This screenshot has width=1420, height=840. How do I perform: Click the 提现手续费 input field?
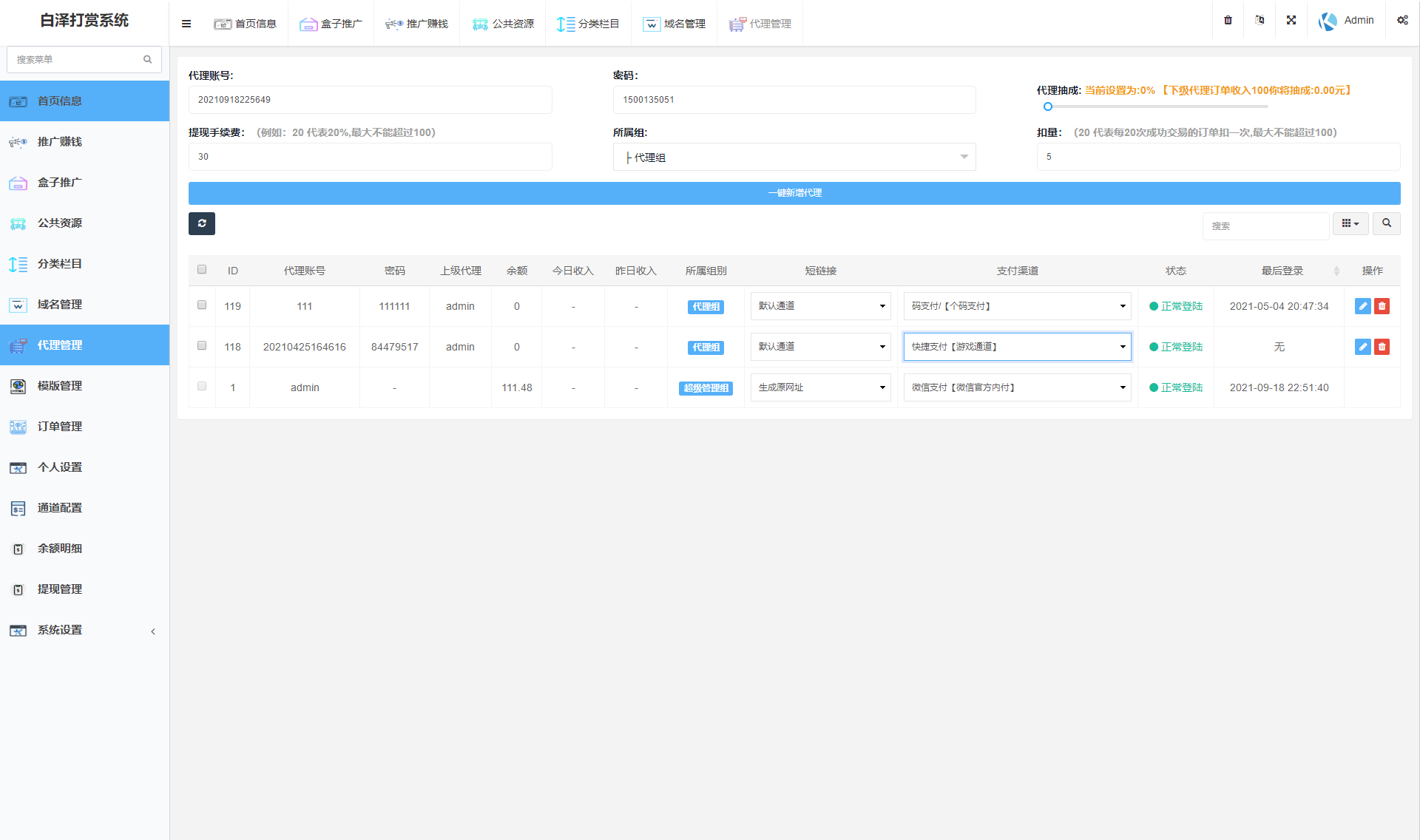click(x=370, y=157)
